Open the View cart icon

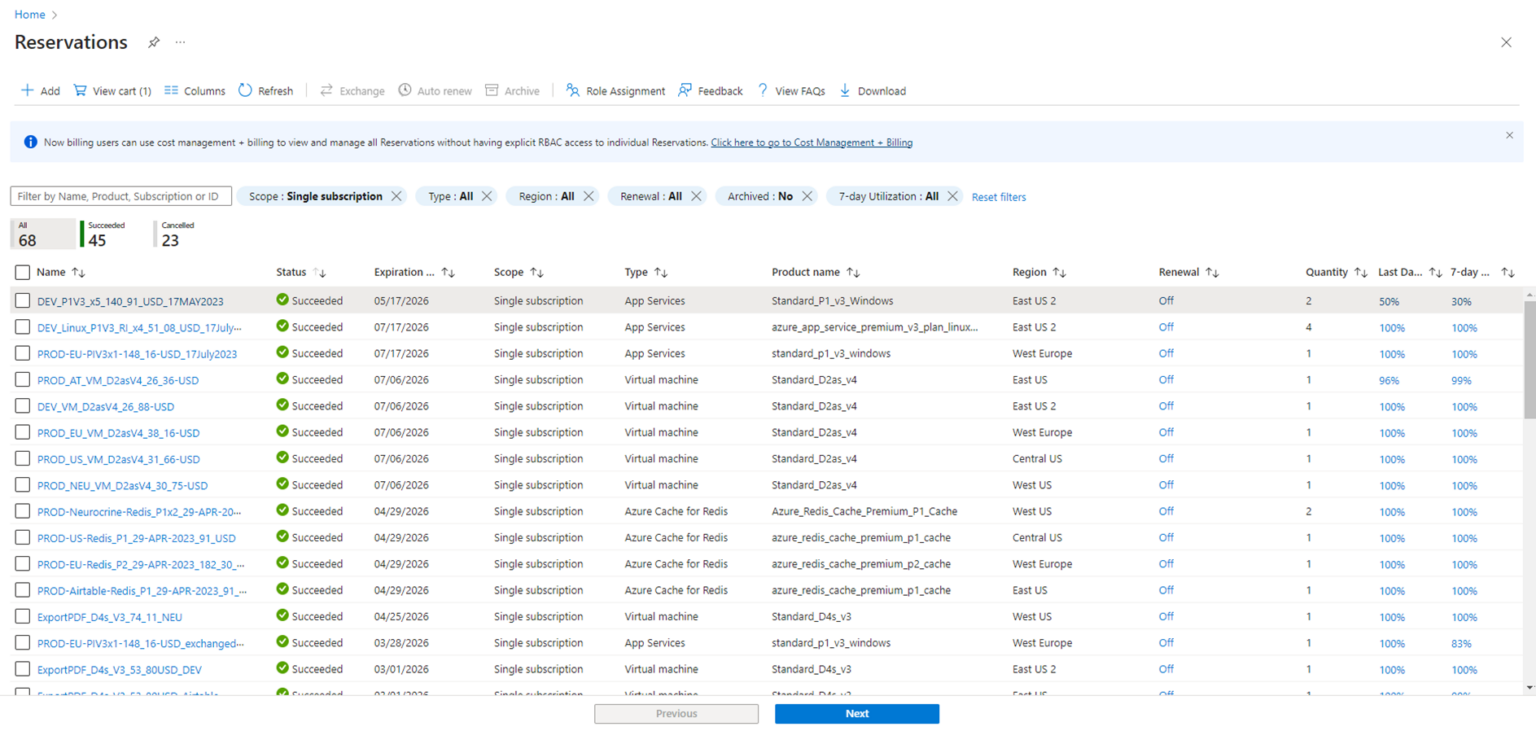[80, 90]
